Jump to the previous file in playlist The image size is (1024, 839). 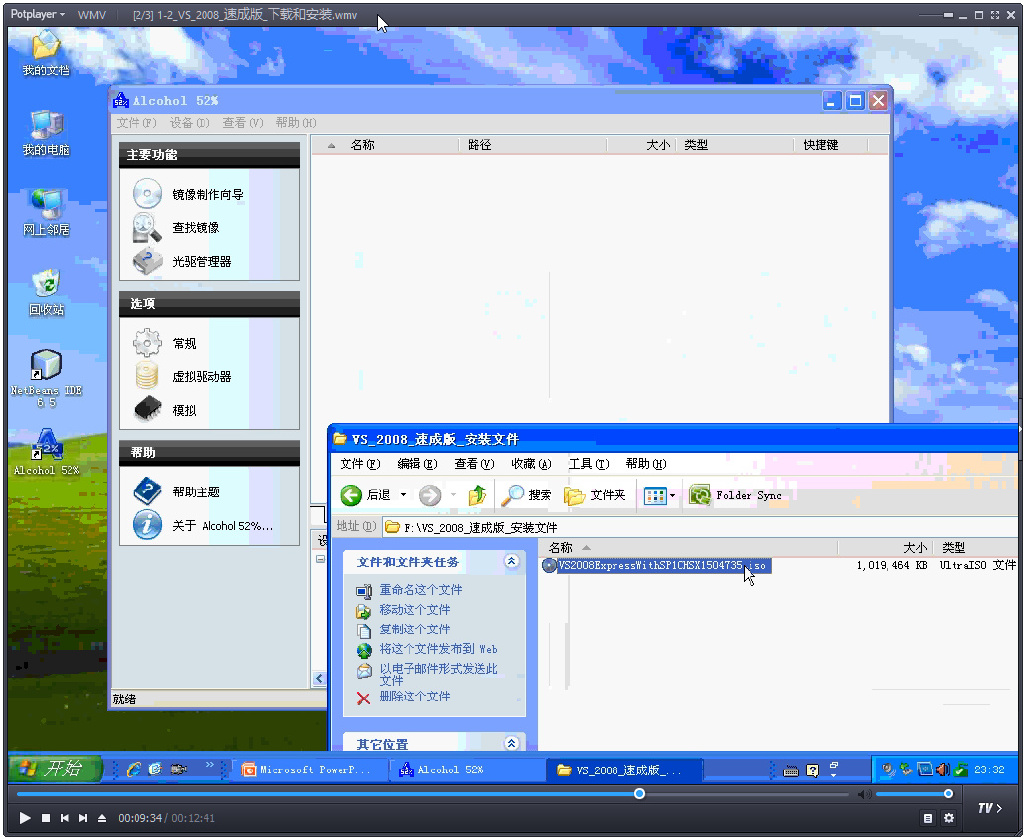coord(65,817)
